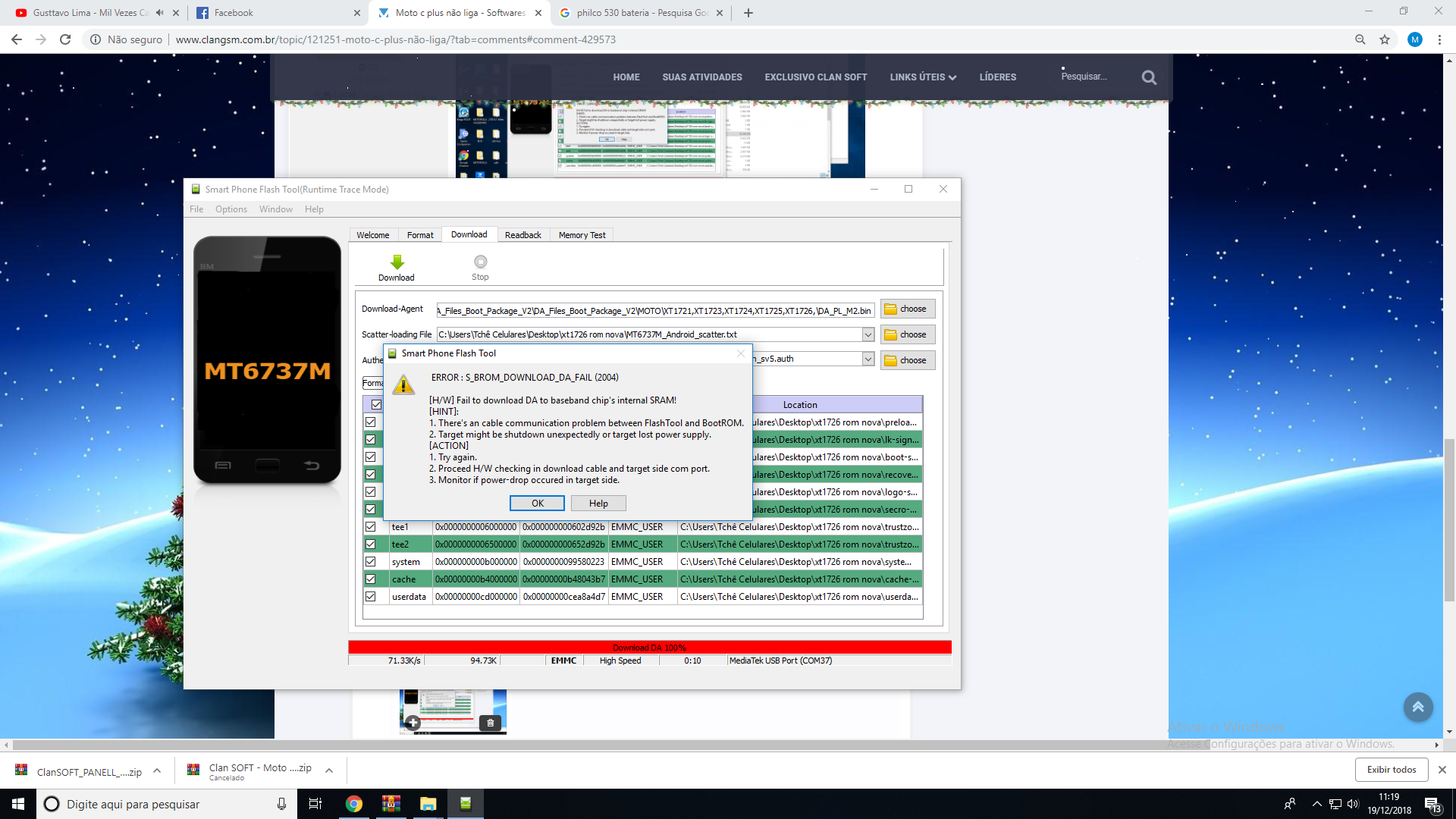Click the green Download arrow icon
This screenshot has width=1456, height=819.
[397, 262]
